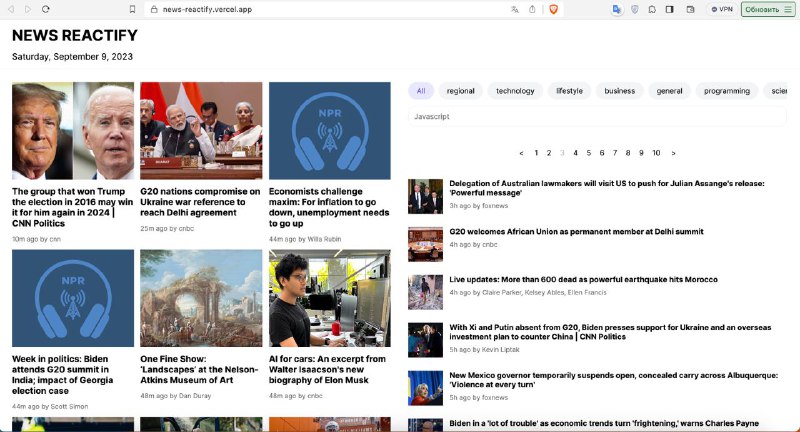Go to pagination page 8

click(628, 153)
